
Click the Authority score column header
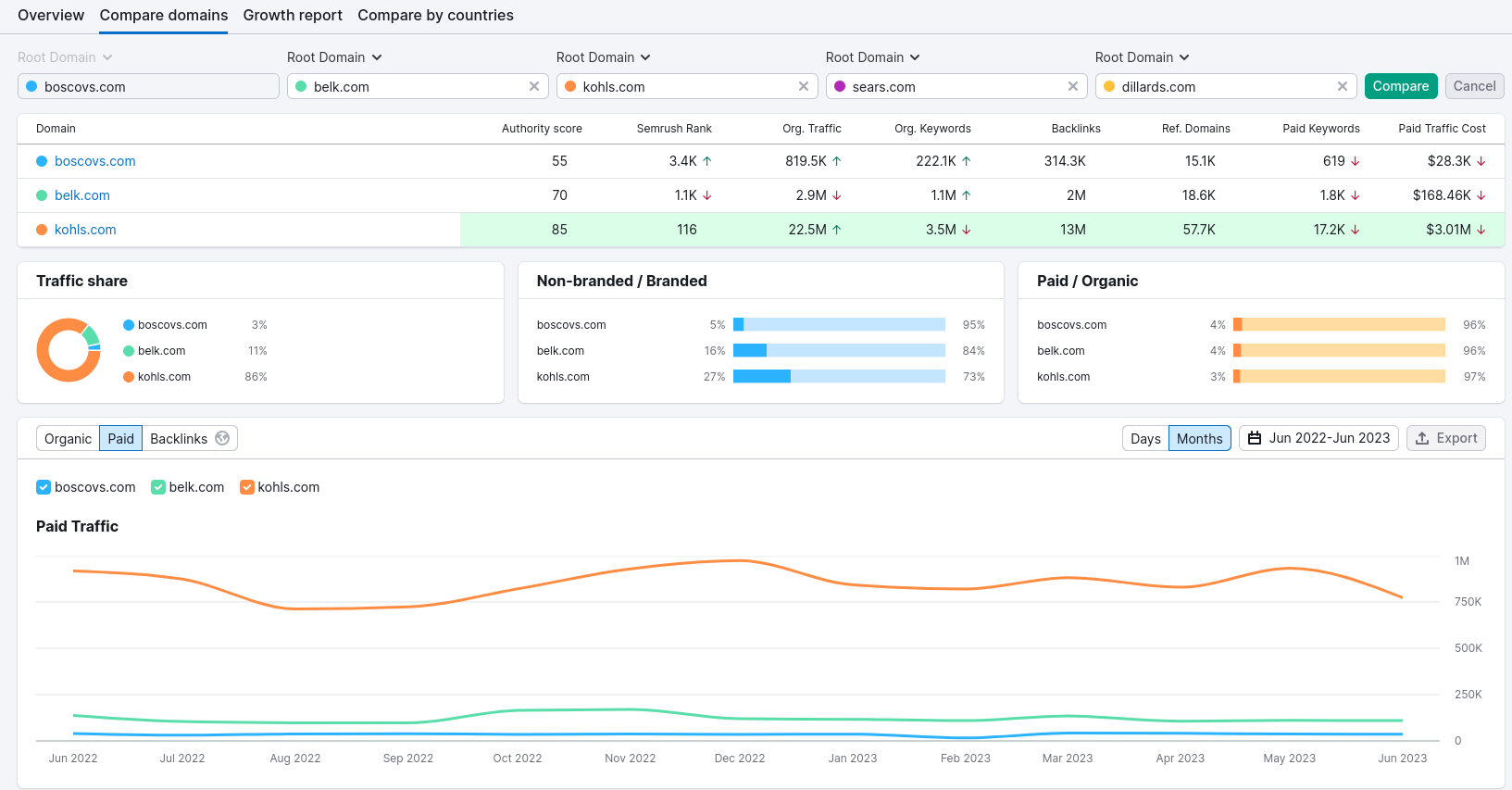(542, 129)
